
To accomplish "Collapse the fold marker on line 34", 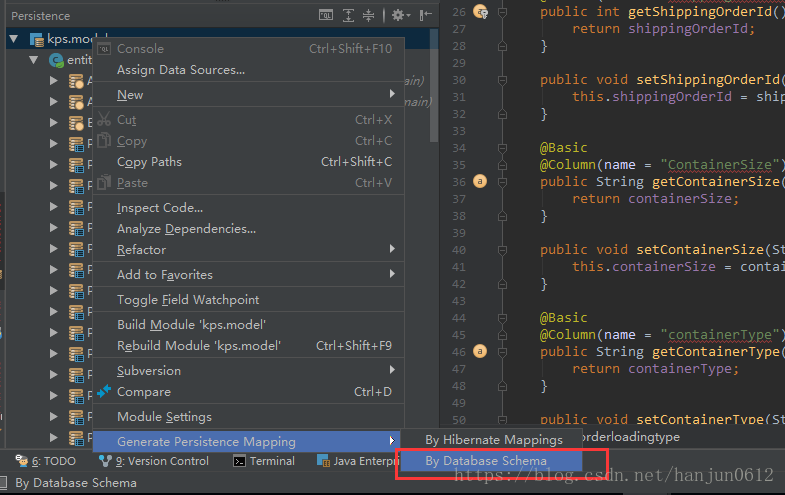I will pyautogui.click(x=503, y=148).
